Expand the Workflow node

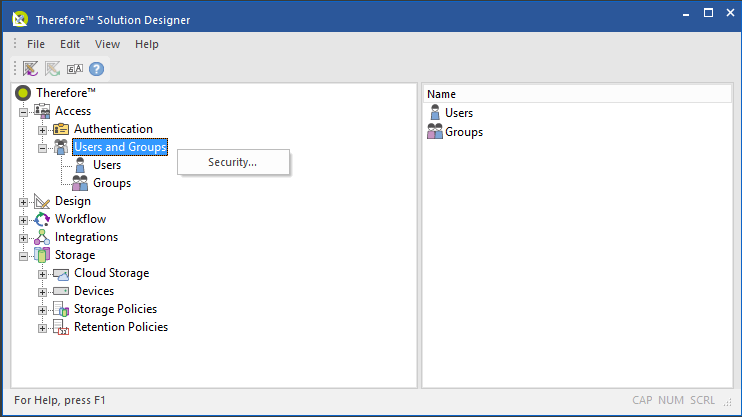click(x=23, y=220)
